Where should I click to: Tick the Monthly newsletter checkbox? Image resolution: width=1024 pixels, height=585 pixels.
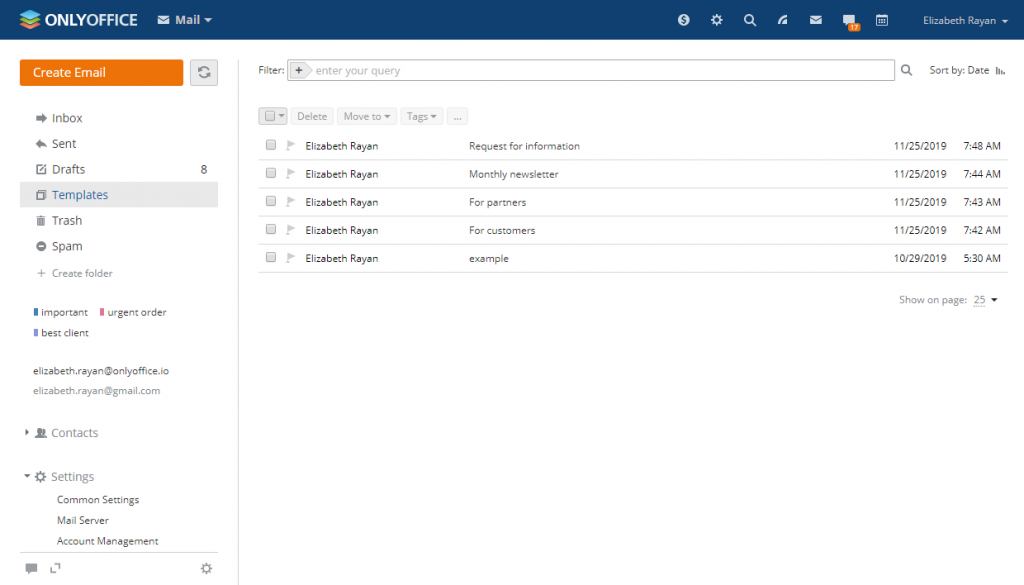270,173
